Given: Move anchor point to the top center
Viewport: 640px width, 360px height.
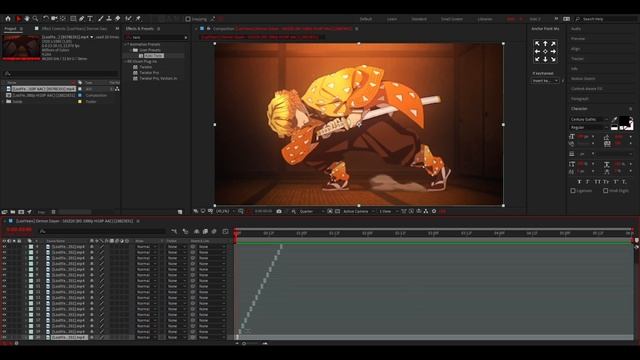Looking at the screenshot, I should tap(545, 44).
